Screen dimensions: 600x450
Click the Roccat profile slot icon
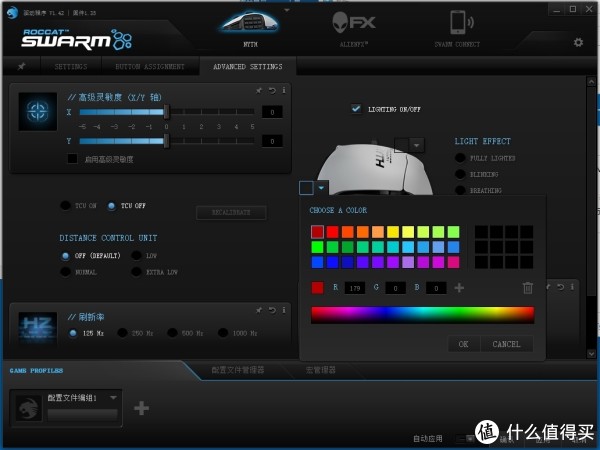28,408
